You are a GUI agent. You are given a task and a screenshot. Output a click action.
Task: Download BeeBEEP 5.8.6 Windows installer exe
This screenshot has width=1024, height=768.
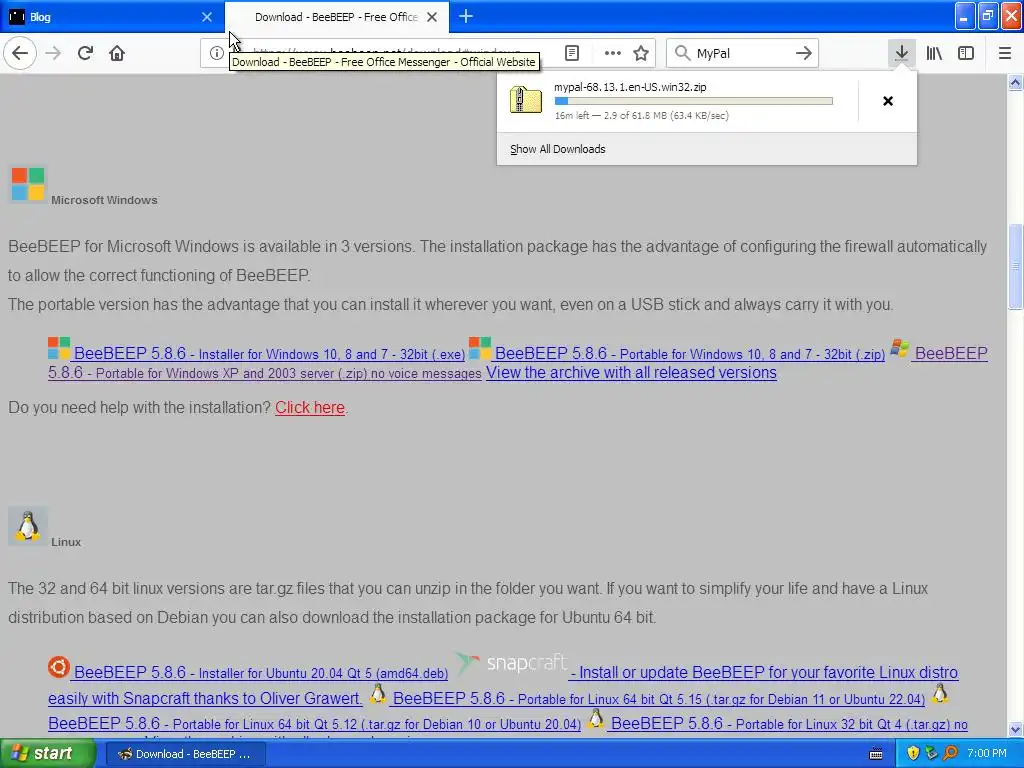click(269, 353)
